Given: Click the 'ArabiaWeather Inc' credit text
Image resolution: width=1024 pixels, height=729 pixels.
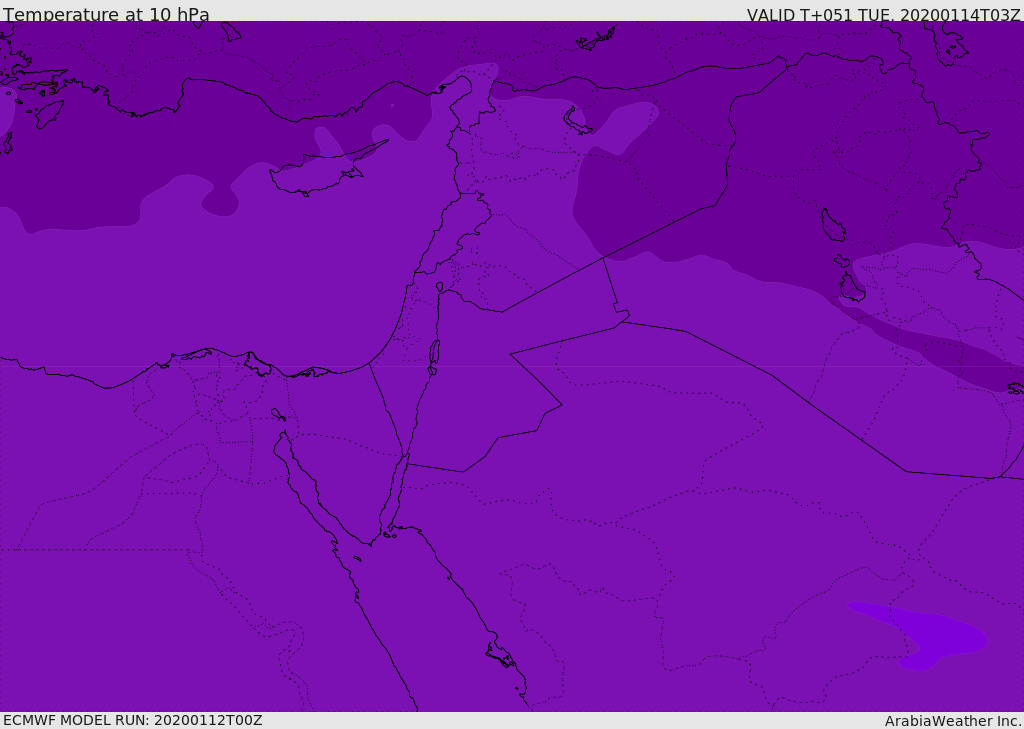Looking at the screenshot, I should [x=951, y=721].
